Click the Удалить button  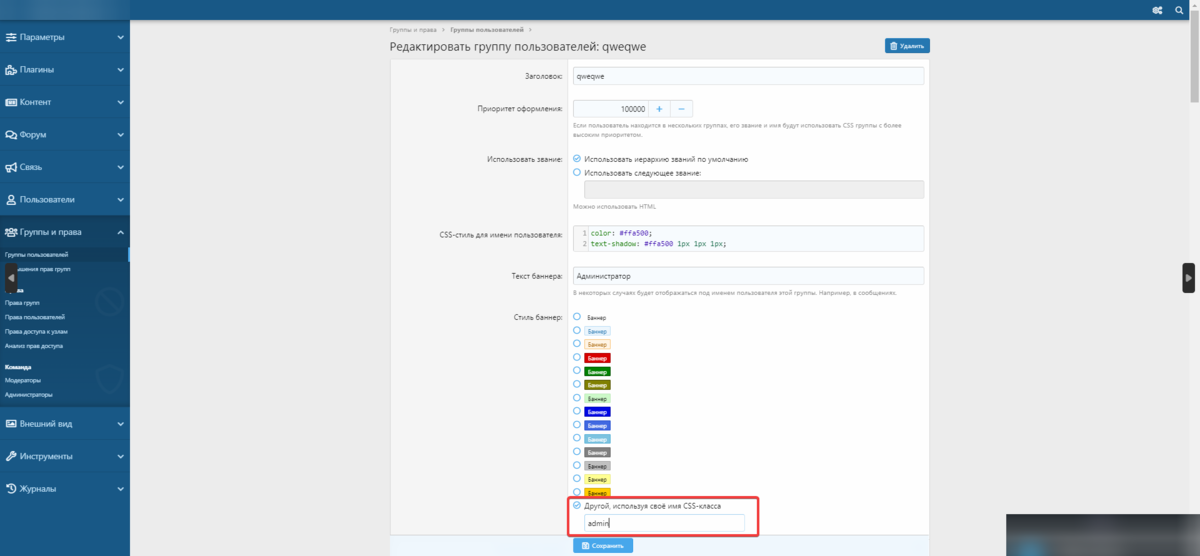[907, 46]
